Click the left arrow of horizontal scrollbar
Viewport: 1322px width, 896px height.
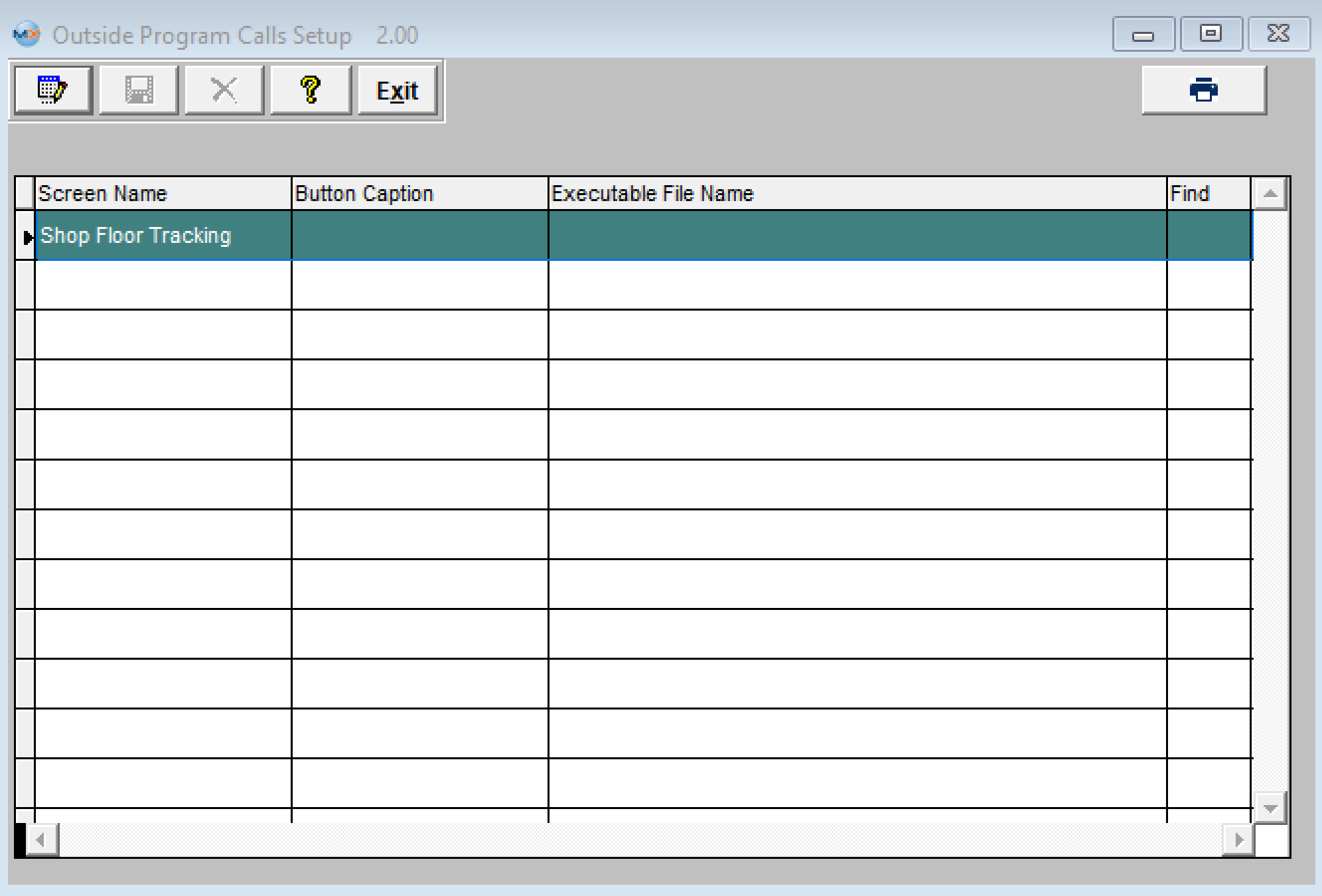click(x=41, y=840)
